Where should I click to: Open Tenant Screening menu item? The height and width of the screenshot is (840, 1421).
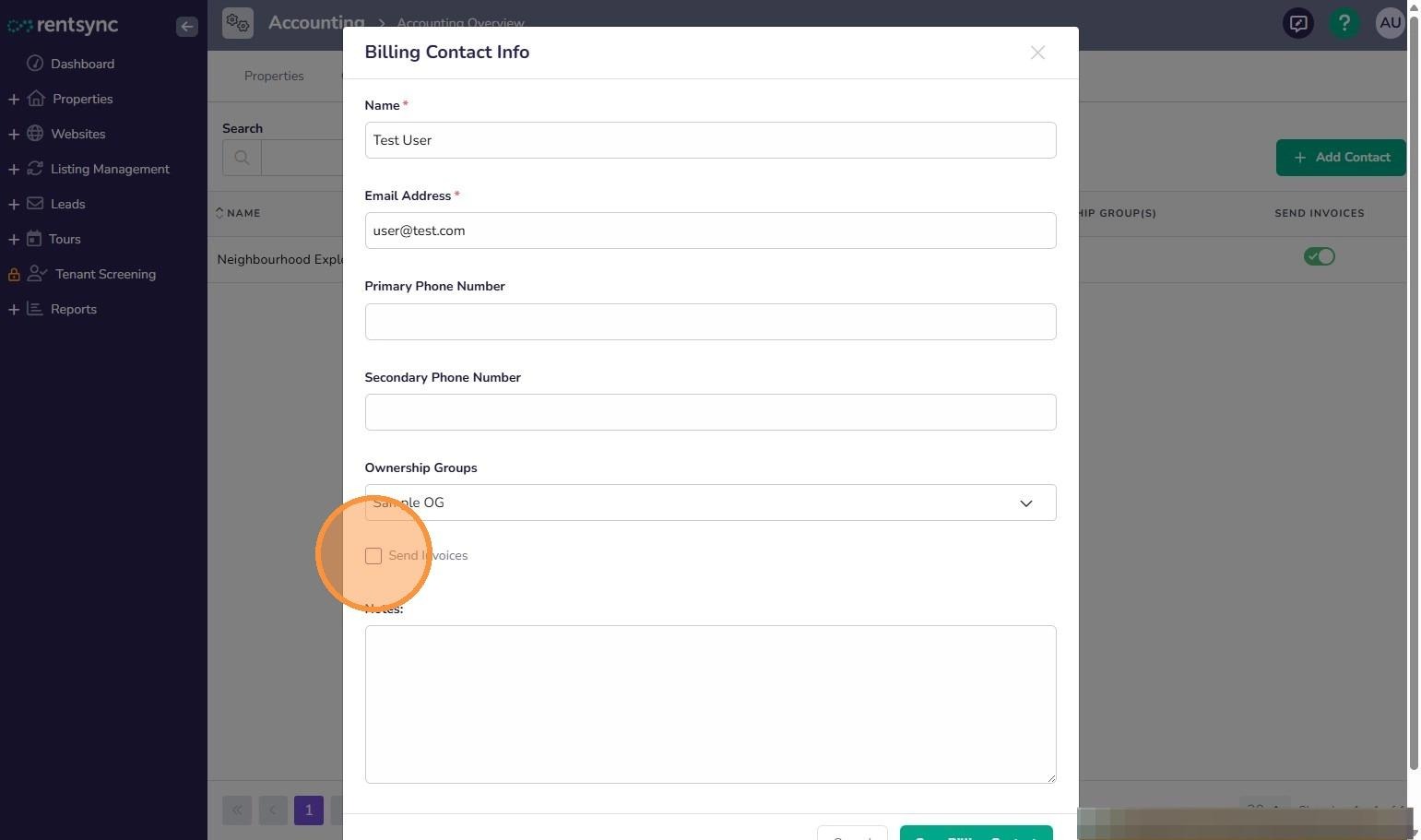tap(105, 274)
